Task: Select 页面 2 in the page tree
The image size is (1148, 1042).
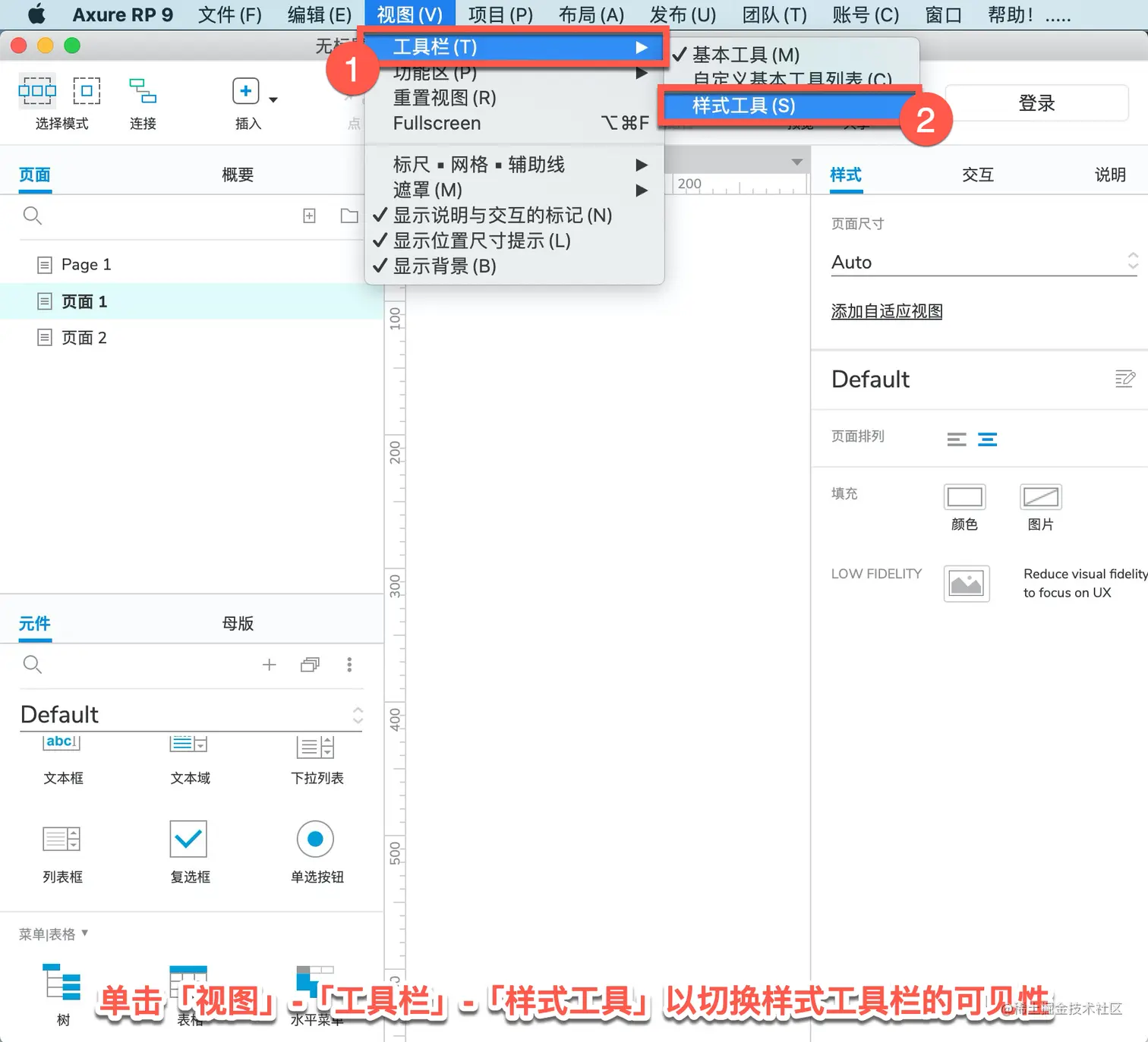Action: [x=191, y=338]
